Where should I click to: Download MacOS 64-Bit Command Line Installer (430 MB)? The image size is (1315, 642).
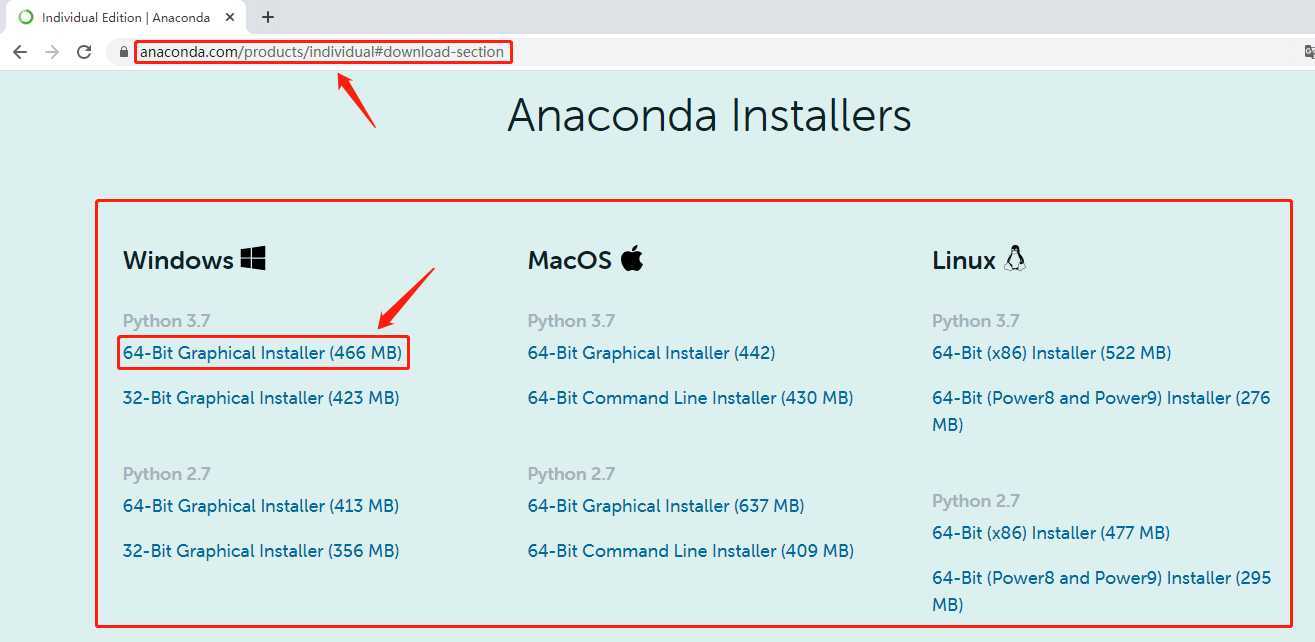click(x=690, y=398)
